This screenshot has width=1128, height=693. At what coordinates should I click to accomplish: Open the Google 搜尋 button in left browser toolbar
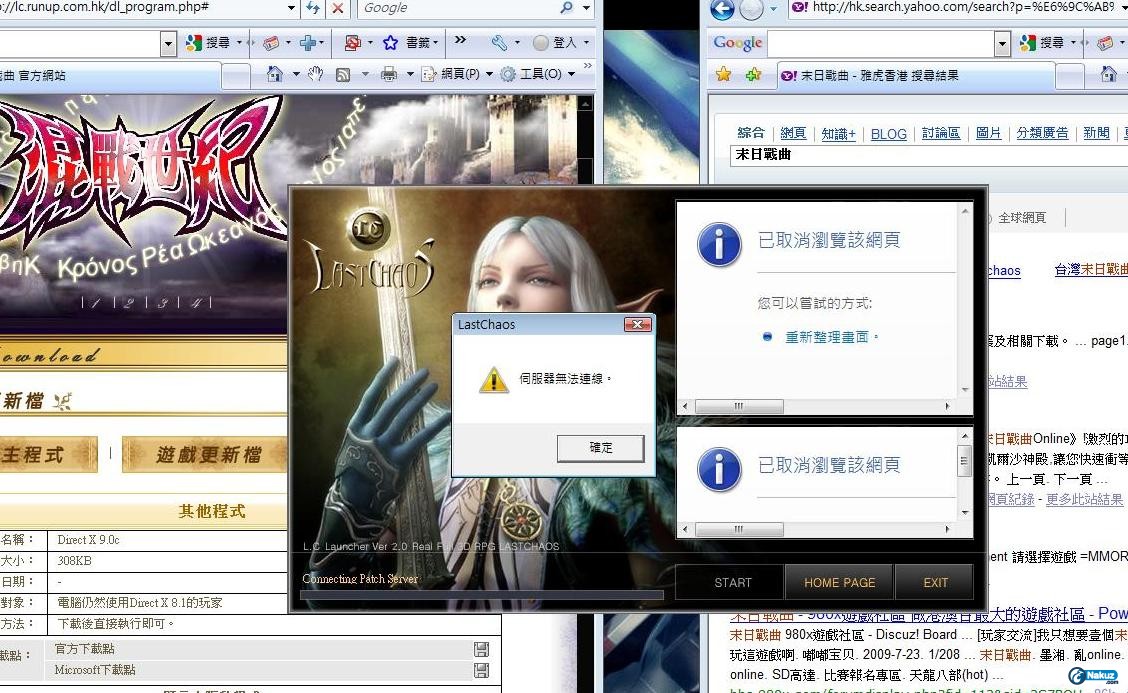click(209, 43)
